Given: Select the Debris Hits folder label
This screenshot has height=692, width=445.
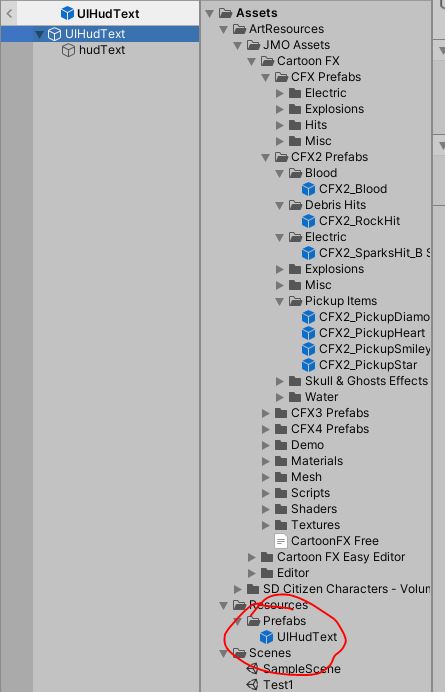Looking at the screenshot, I should [336, 205].
